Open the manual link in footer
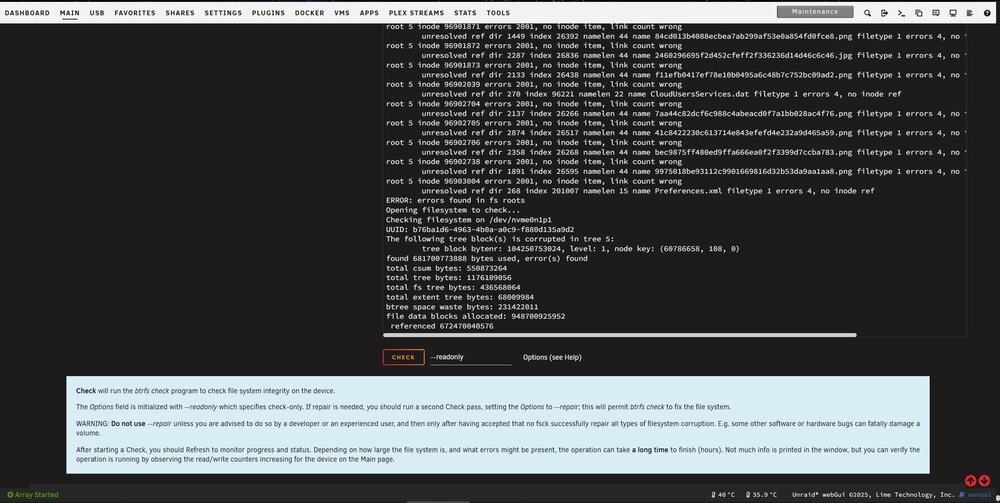 (x=976, y=495)
